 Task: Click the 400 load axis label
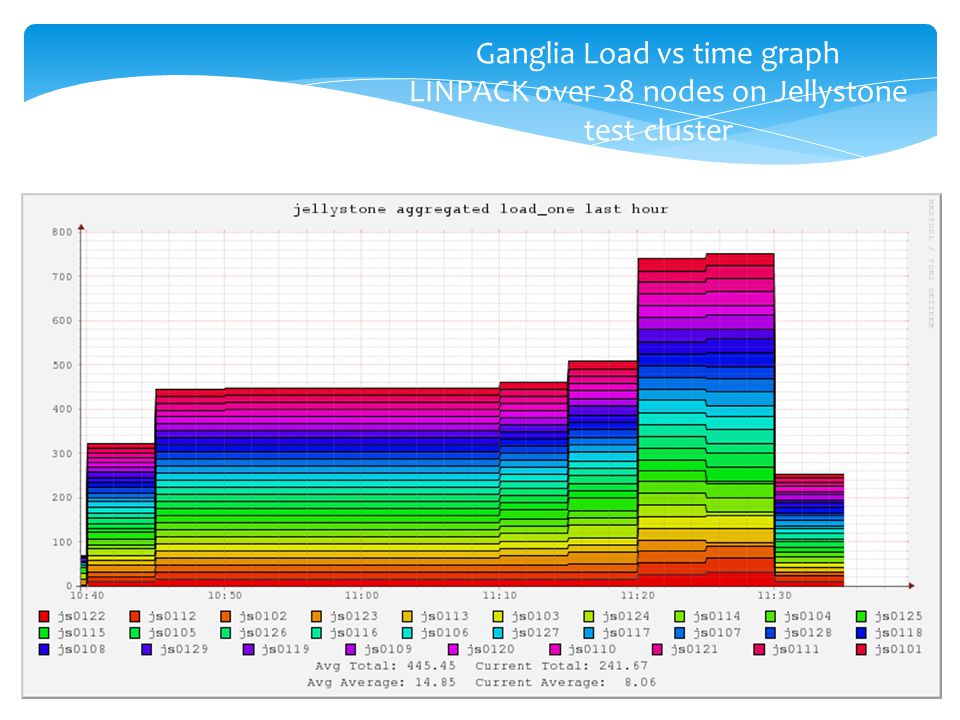click(62, 409)
